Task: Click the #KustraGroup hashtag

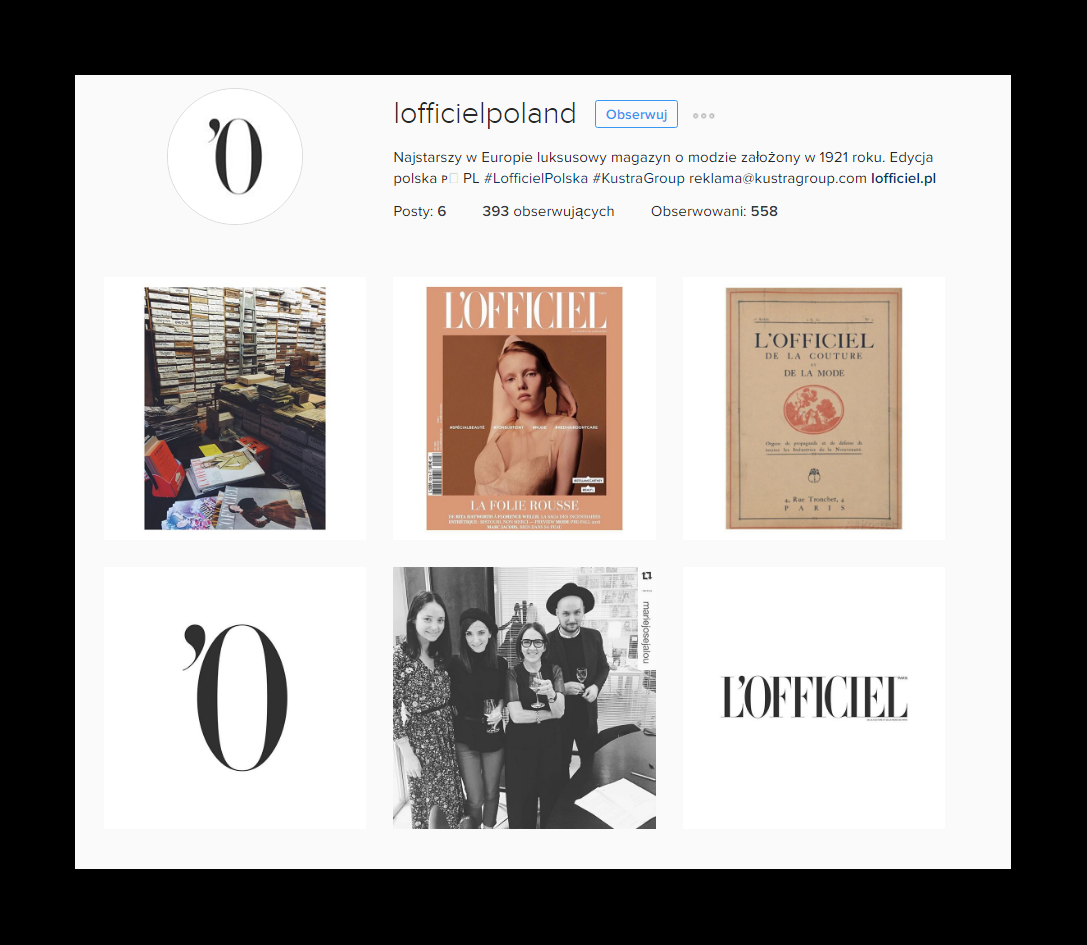Action: [x=638, y=178]
